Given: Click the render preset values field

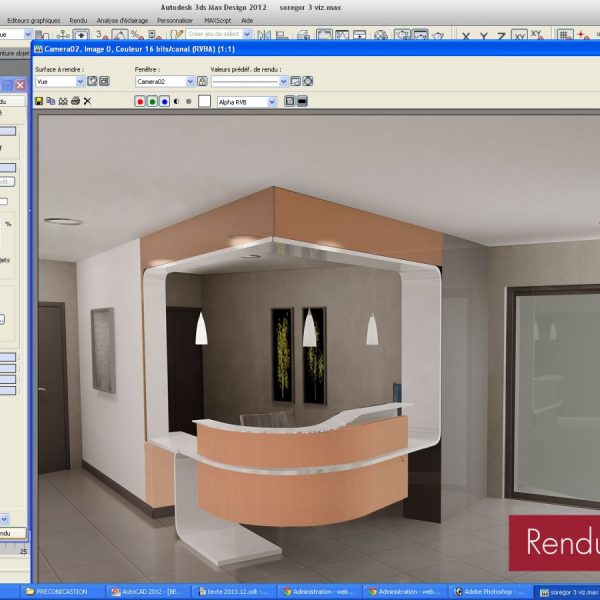Looking at the screenshot, I should [248, 81].
